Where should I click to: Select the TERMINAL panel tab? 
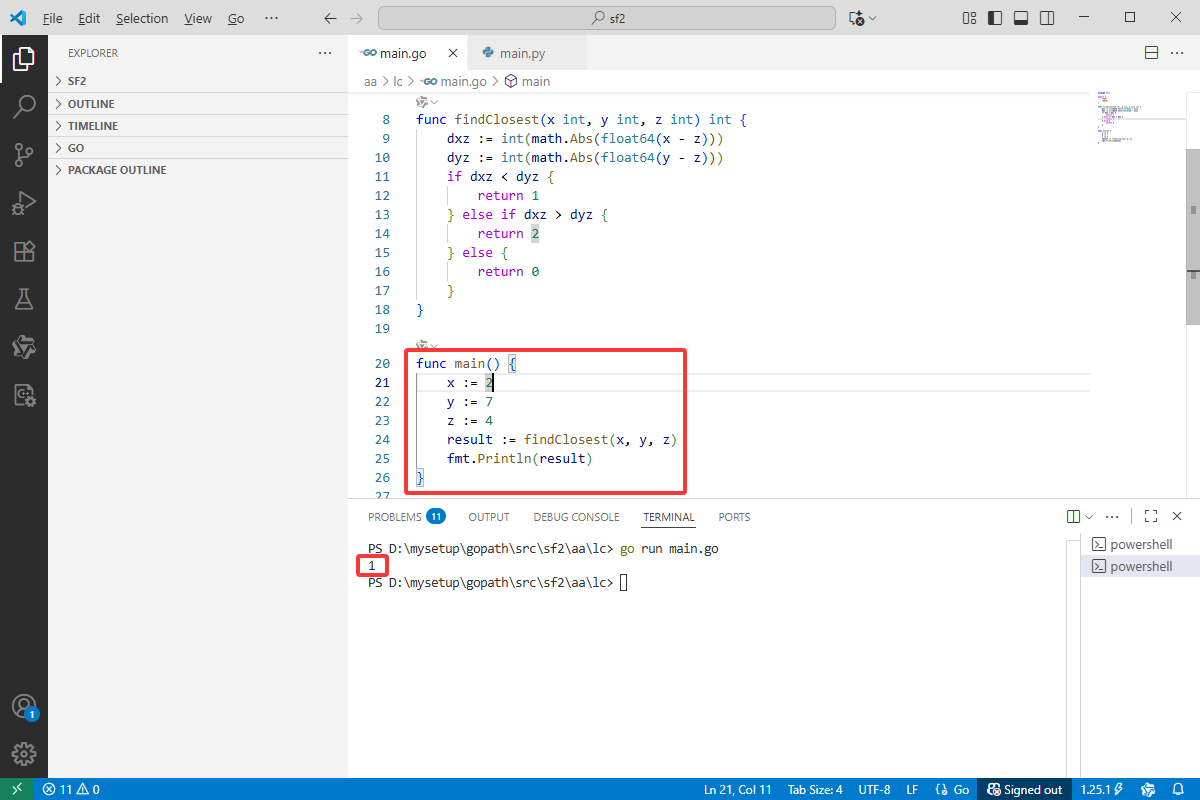coord(669,517)
